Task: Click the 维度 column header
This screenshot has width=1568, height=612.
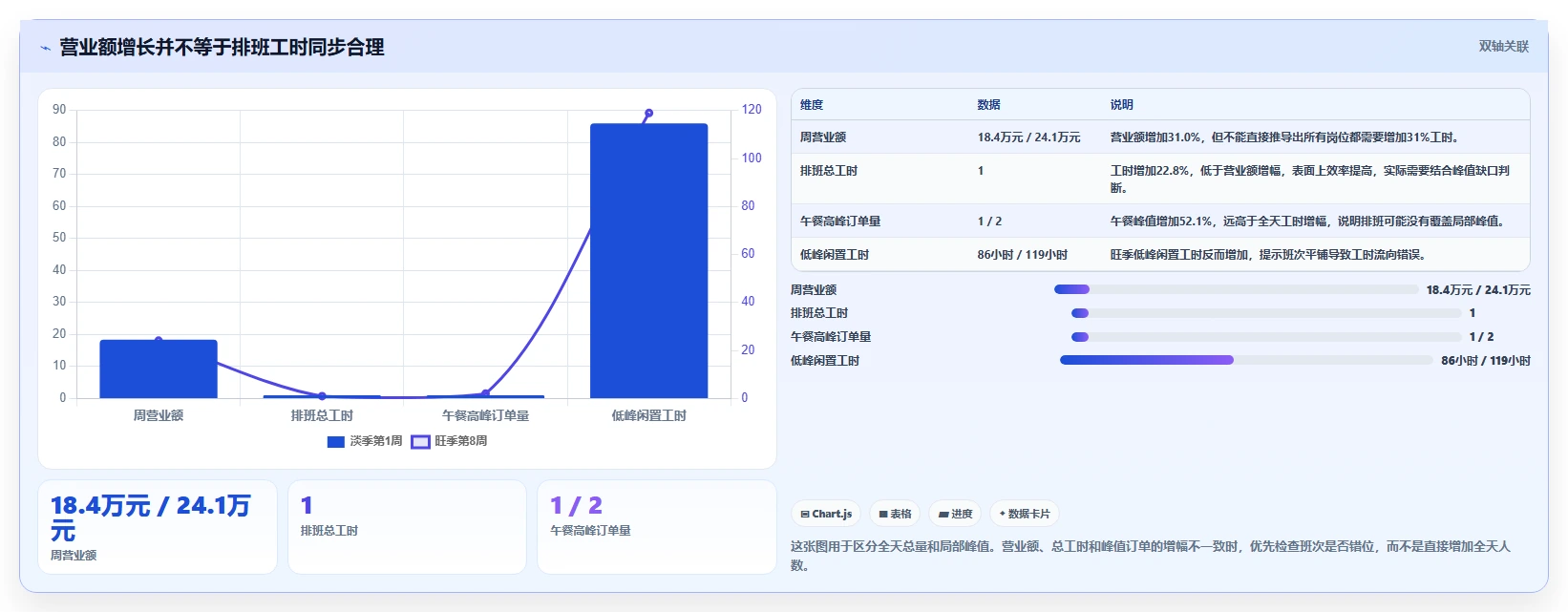Action: pos(812,105)
